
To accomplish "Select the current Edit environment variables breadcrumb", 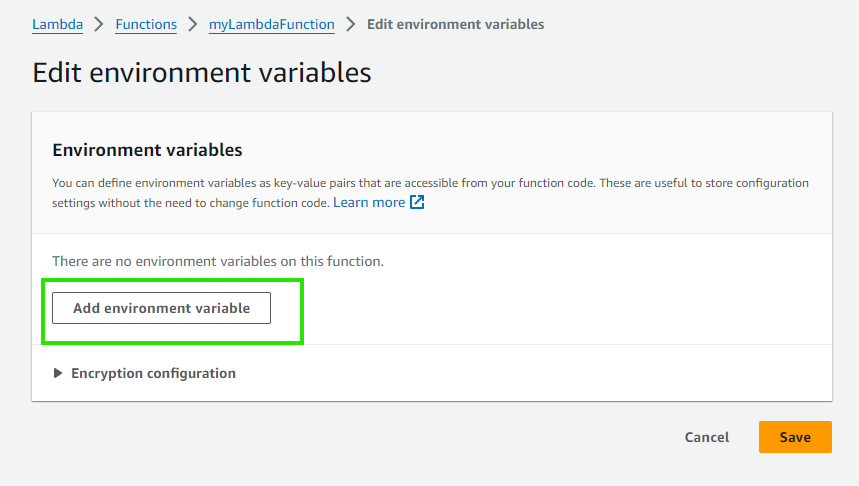I will 455,24.
